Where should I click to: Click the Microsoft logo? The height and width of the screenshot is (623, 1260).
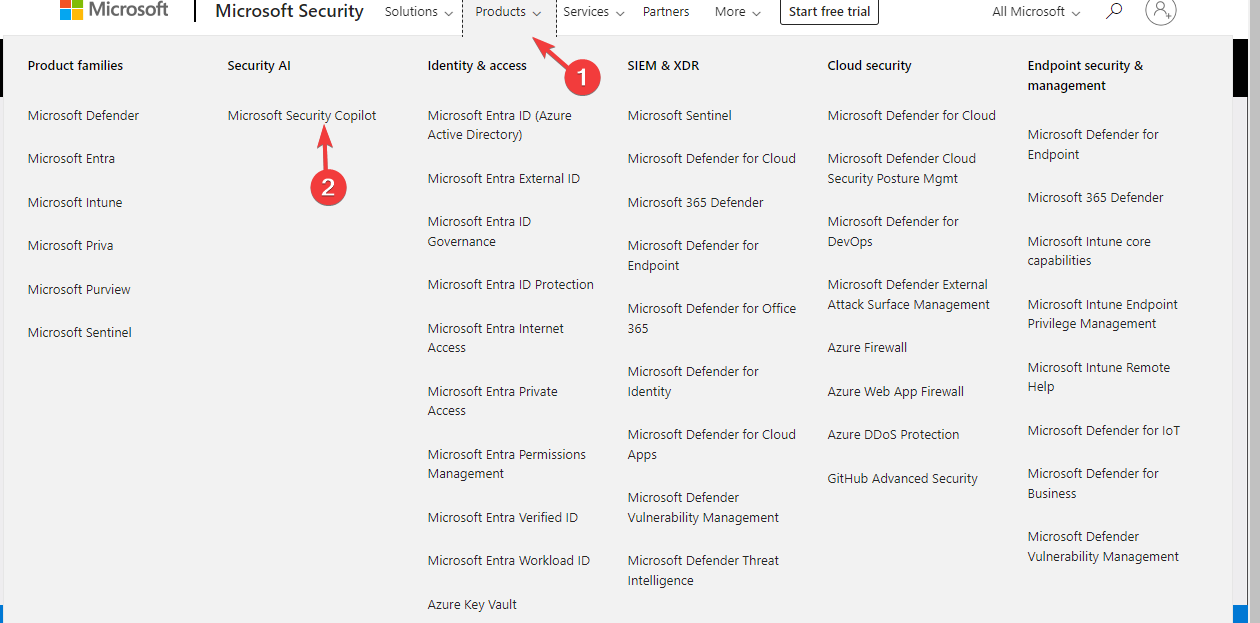(x=114, y=10)
